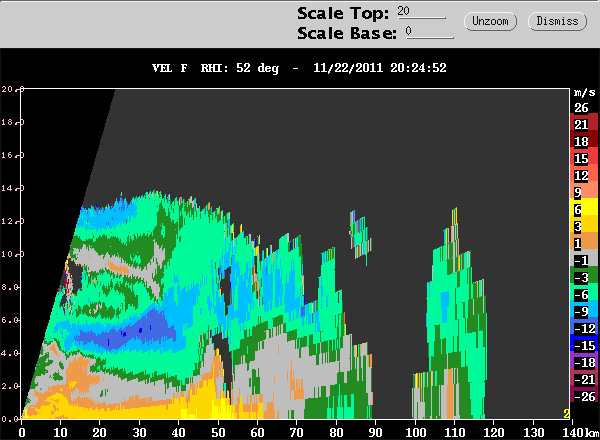Click the 70 km range axis tick

click(297, 432)
